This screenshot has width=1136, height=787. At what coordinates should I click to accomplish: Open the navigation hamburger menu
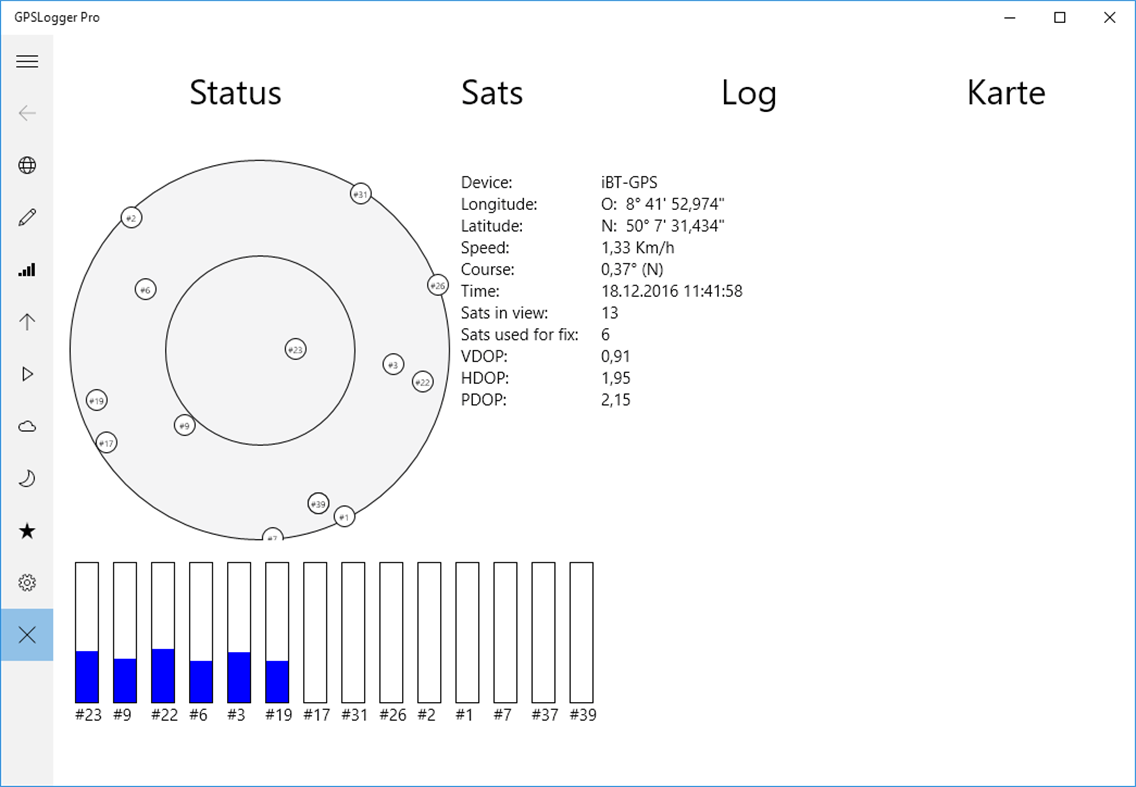pos(27,61)
